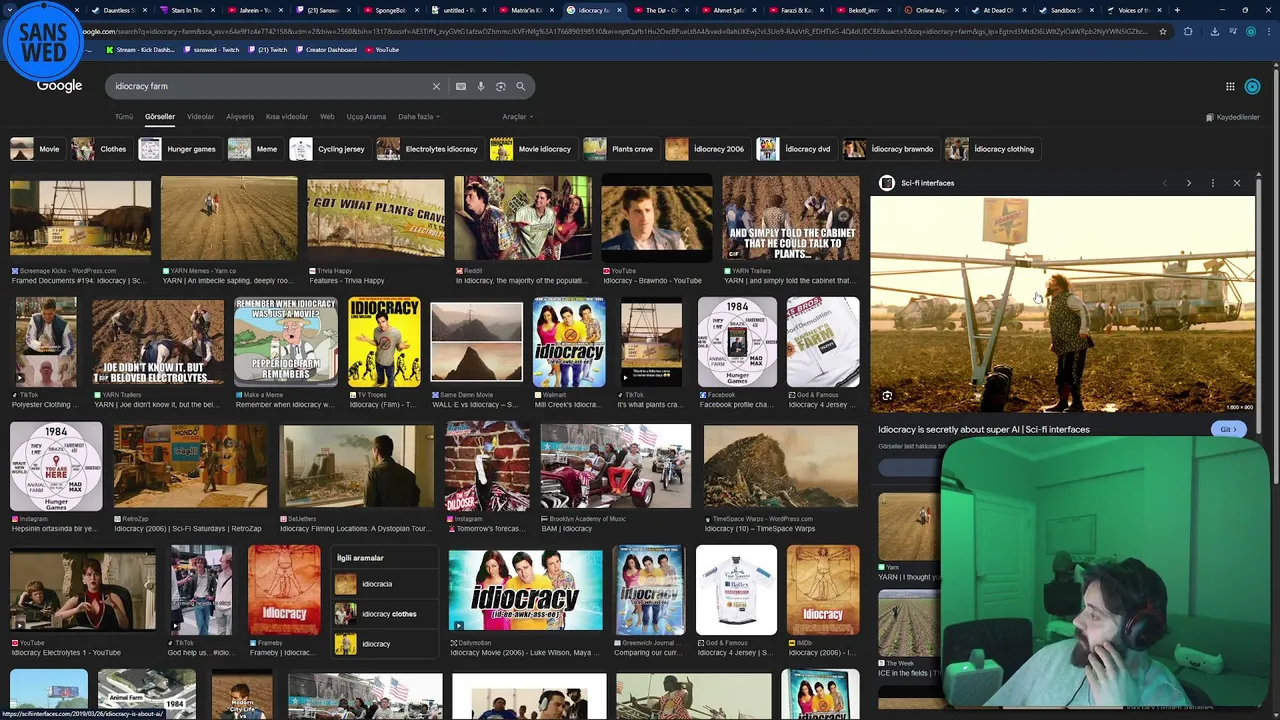Select the Cycling jersey filter chip
This screenshot has width=1280, height=720.
328,149
